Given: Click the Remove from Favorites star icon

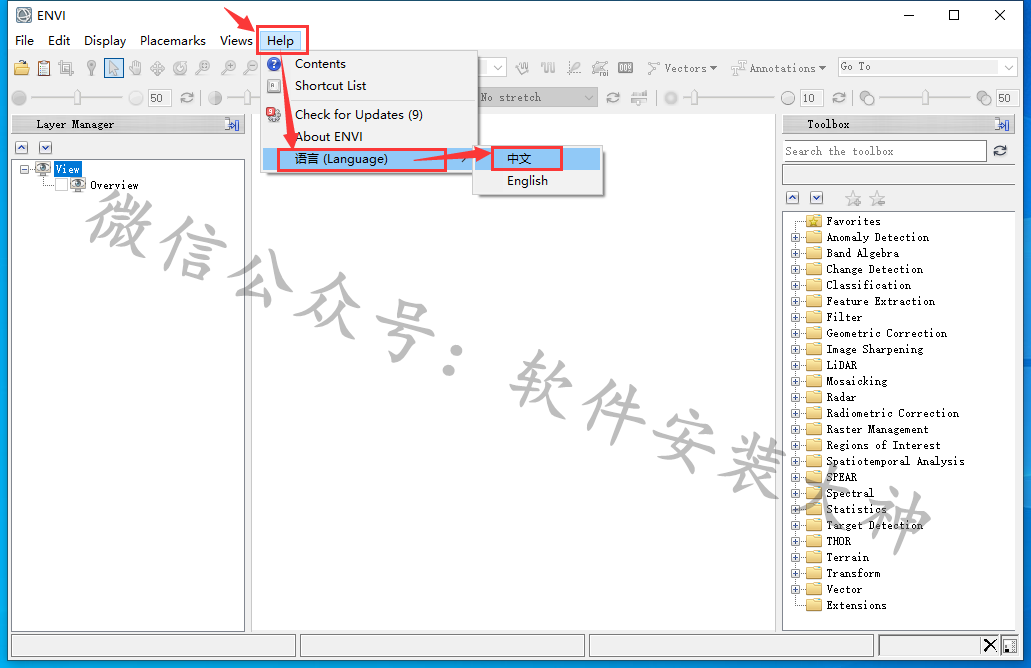Looking at the screenshot, I should [877, 199].
